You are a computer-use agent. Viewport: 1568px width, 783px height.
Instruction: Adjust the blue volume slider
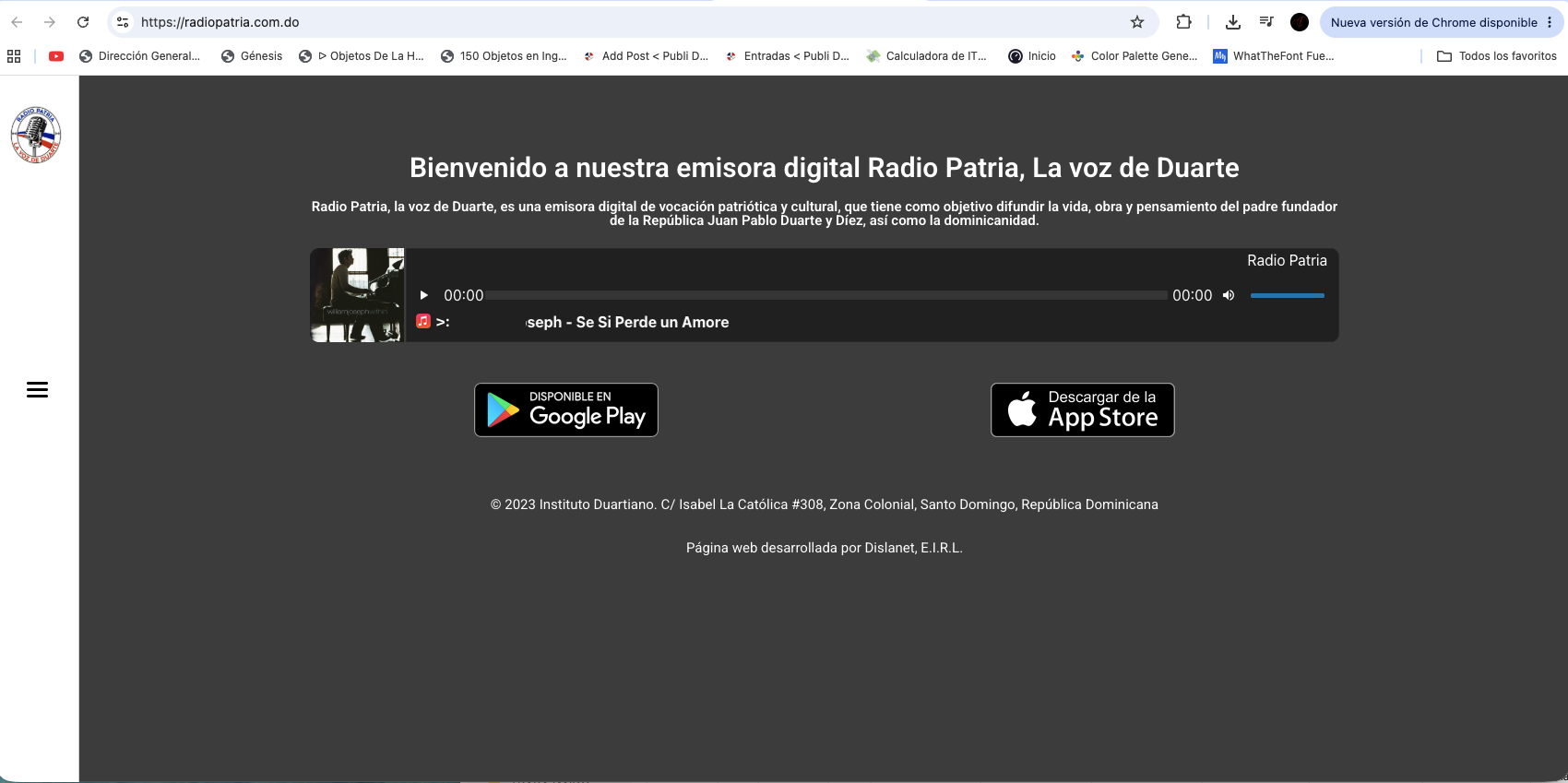coord(1288,295)
